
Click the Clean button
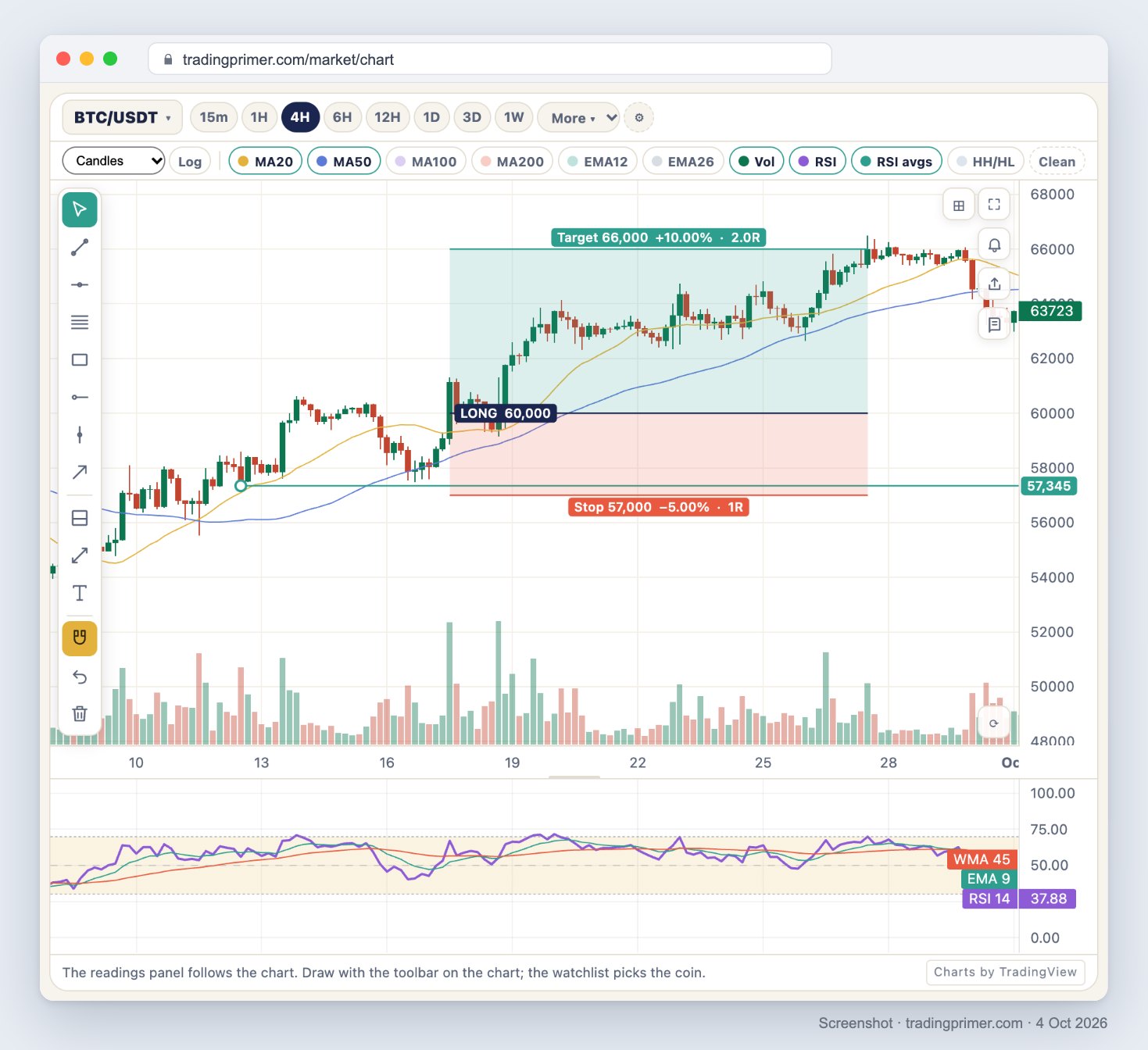tap(1057, 162)
